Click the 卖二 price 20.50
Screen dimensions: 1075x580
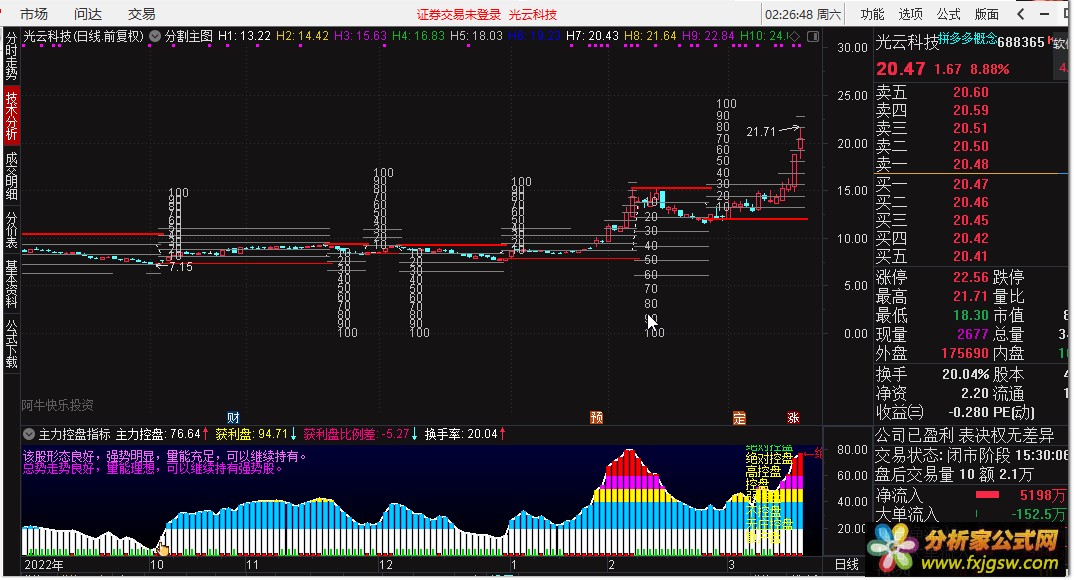tap(970, 146)
